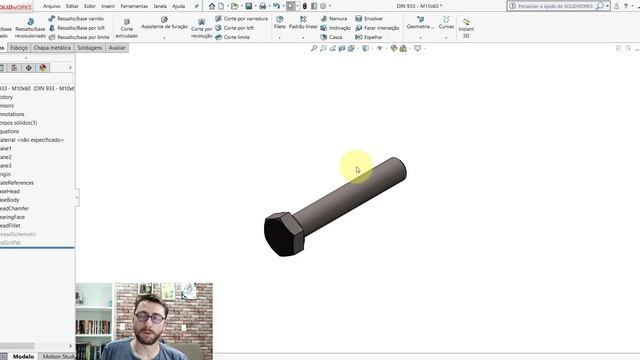Screen dimensions: 640x360
Task: Select the Espelhar tool
Action: (369, 37)
